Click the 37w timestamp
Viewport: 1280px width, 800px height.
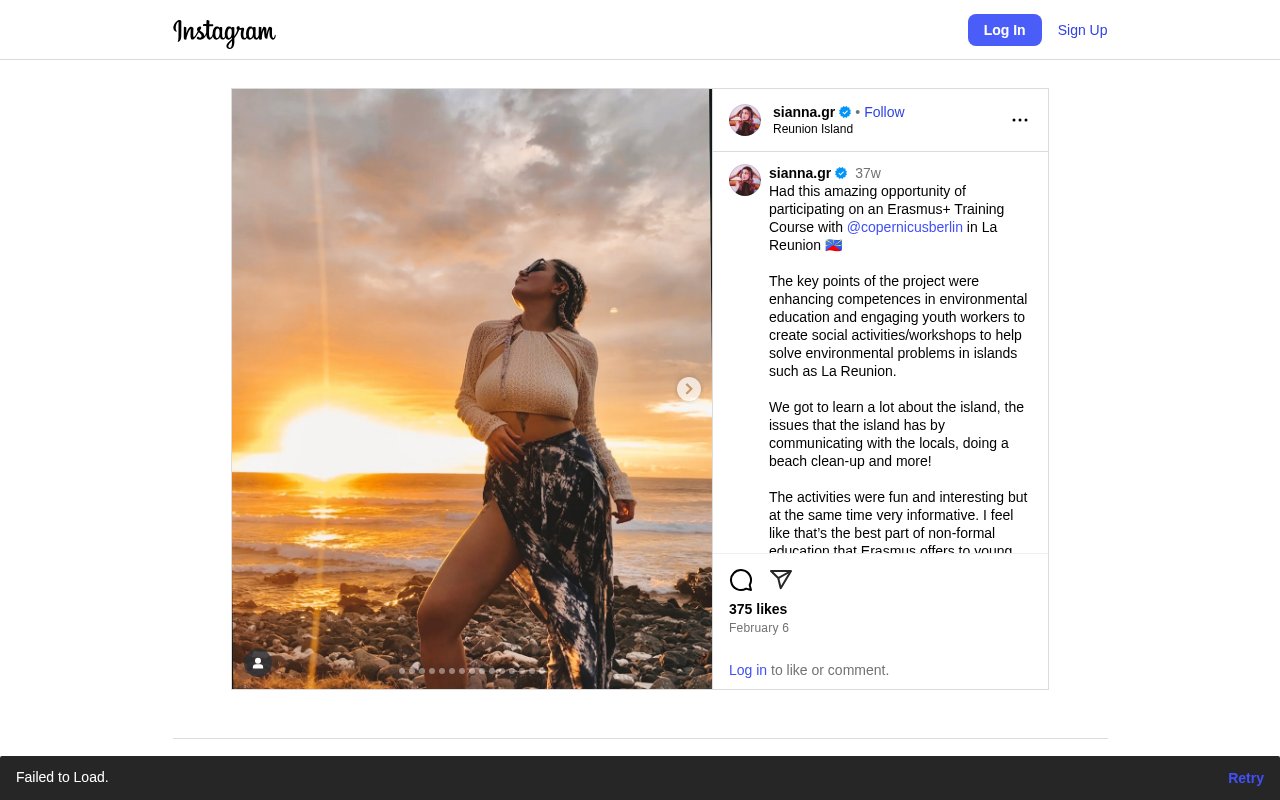pos(867,173)
